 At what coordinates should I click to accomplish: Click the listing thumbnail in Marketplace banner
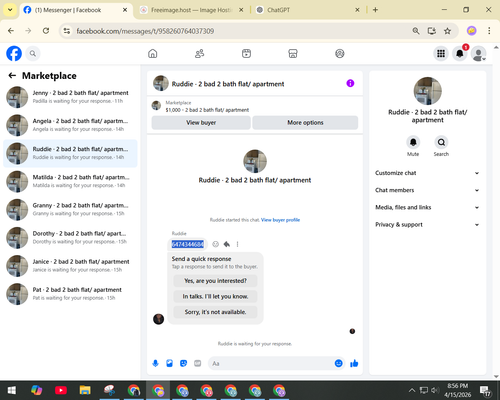tap(156, 106)
